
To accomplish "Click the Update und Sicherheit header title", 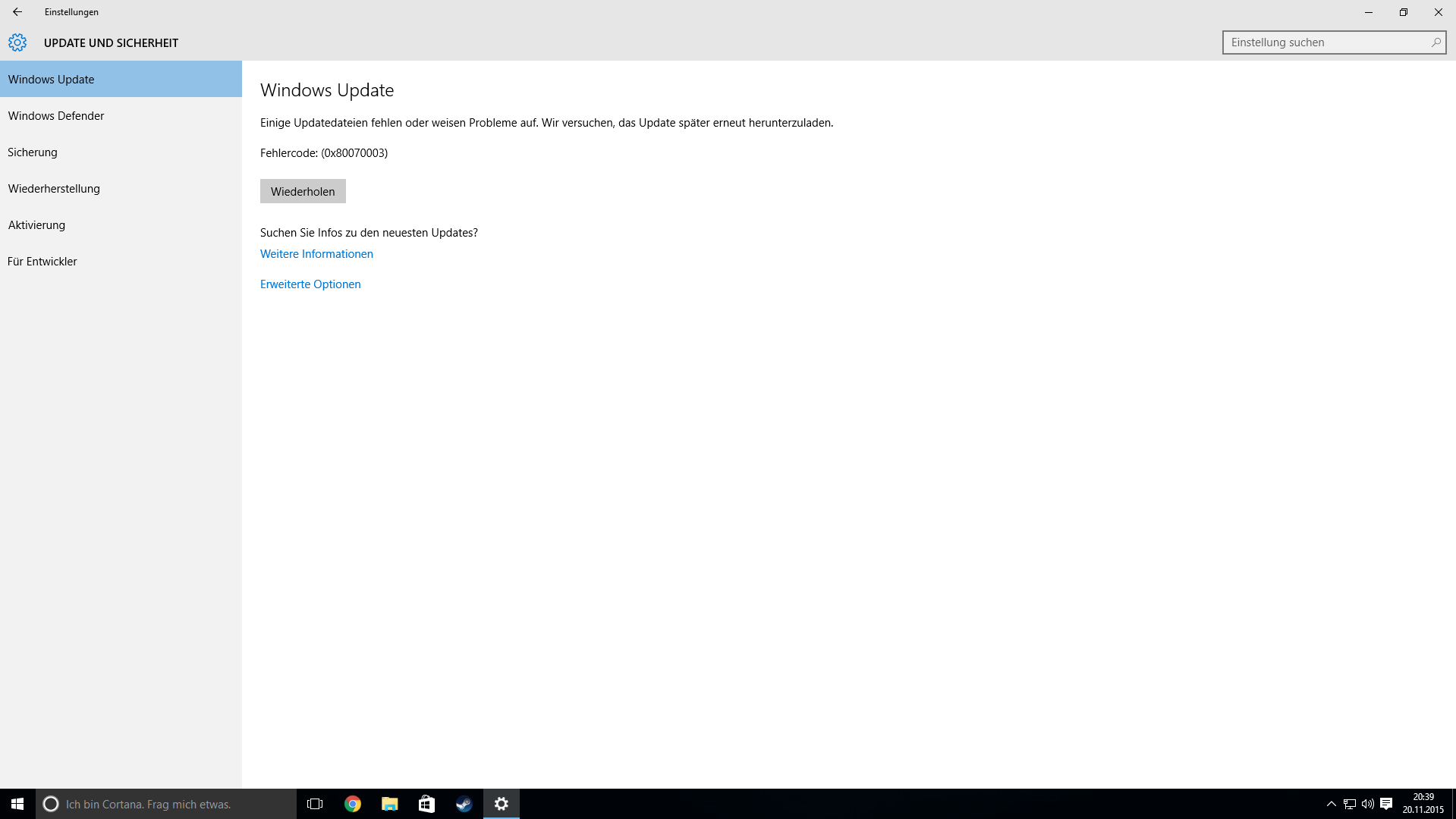I will point(111,43).
